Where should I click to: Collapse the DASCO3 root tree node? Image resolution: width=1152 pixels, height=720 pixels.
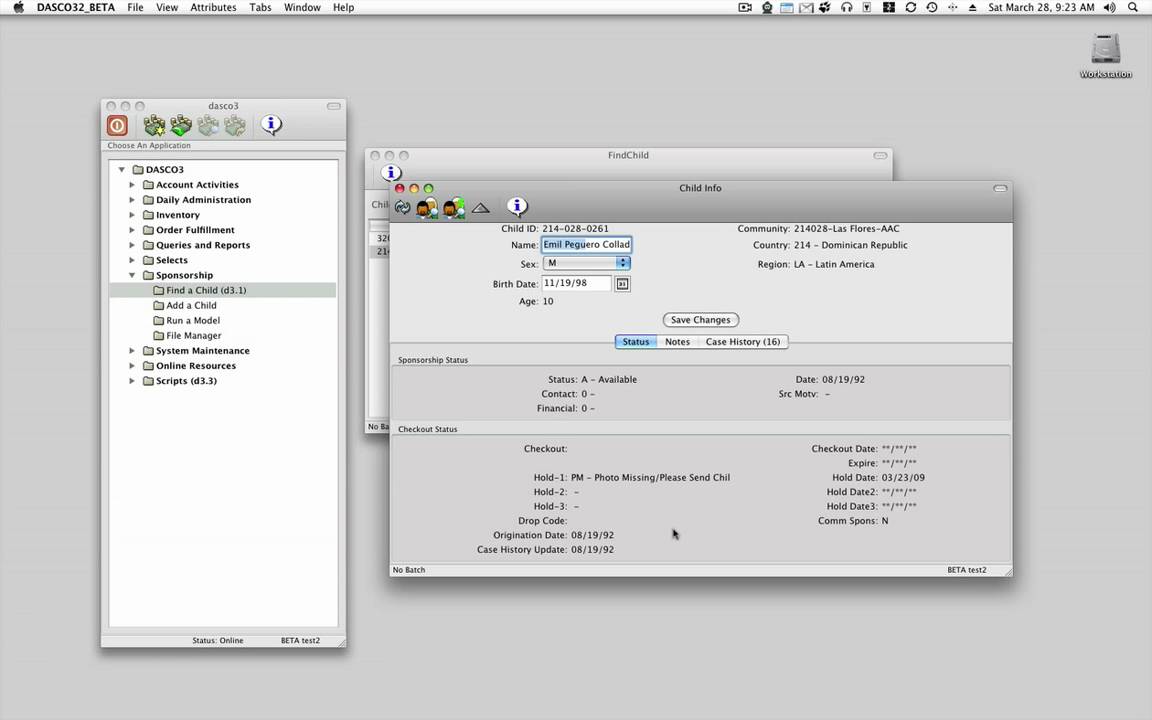pos(122,170)
